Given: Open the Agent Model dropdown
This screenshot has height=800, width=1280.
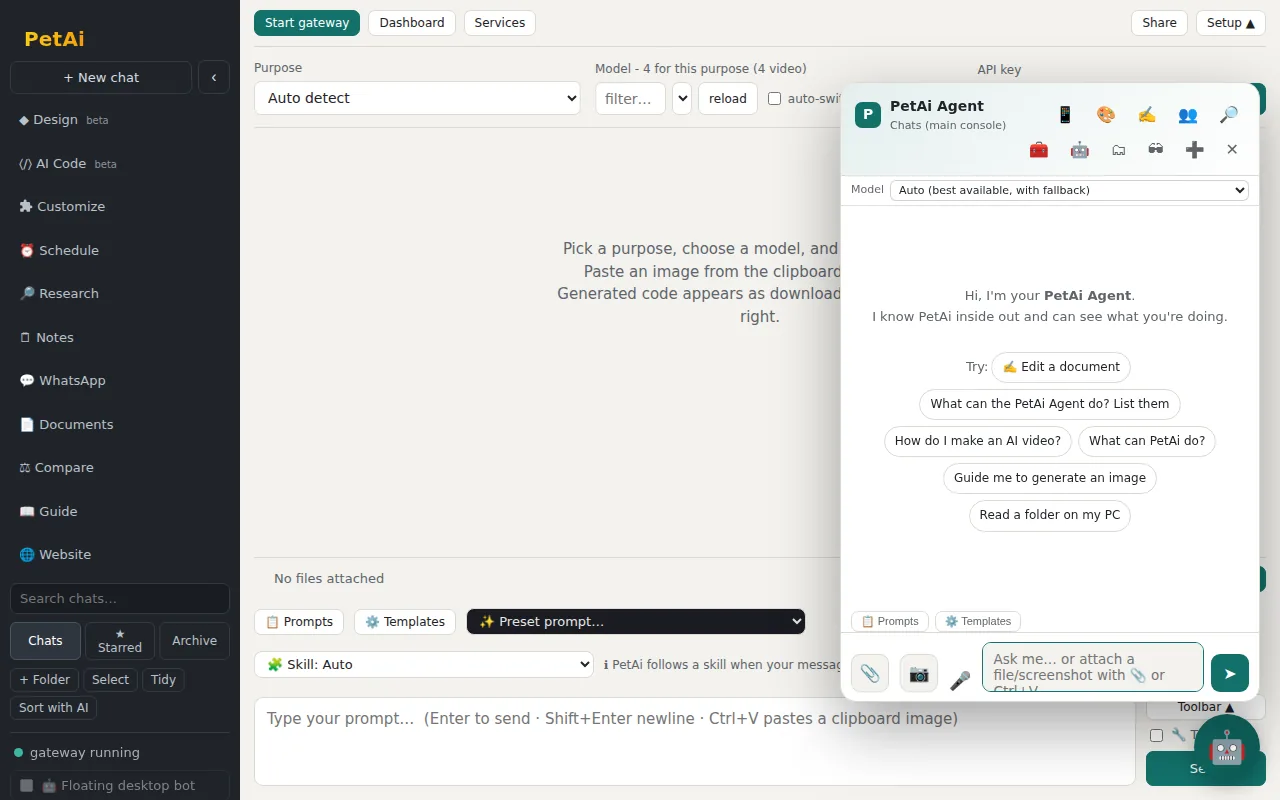Looking at the screenshot, I should pos(1069,190).
